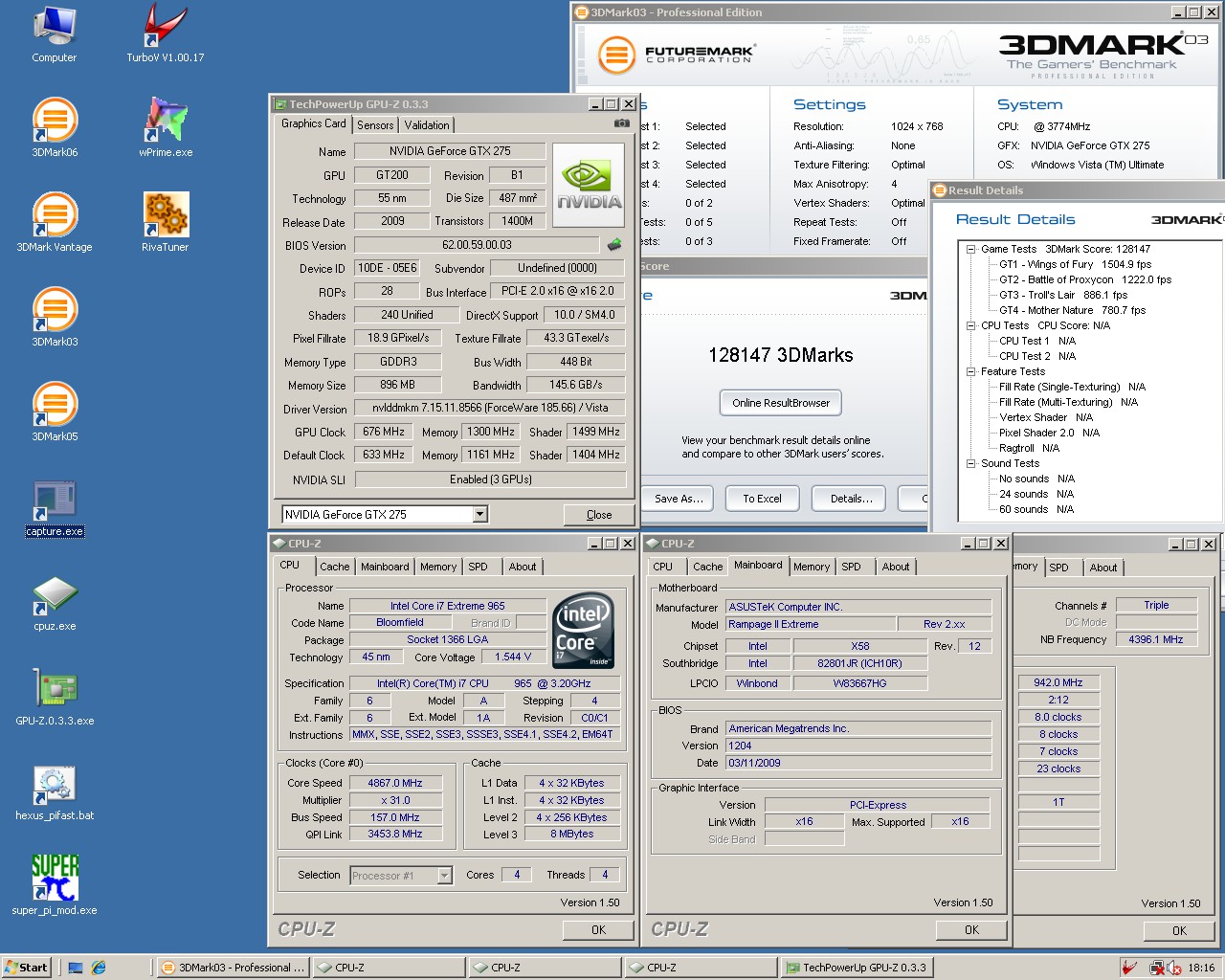Click the Futuremark logo in 3DMark03
This screenshot has height=980, width=1225.
tap(676, 55)
